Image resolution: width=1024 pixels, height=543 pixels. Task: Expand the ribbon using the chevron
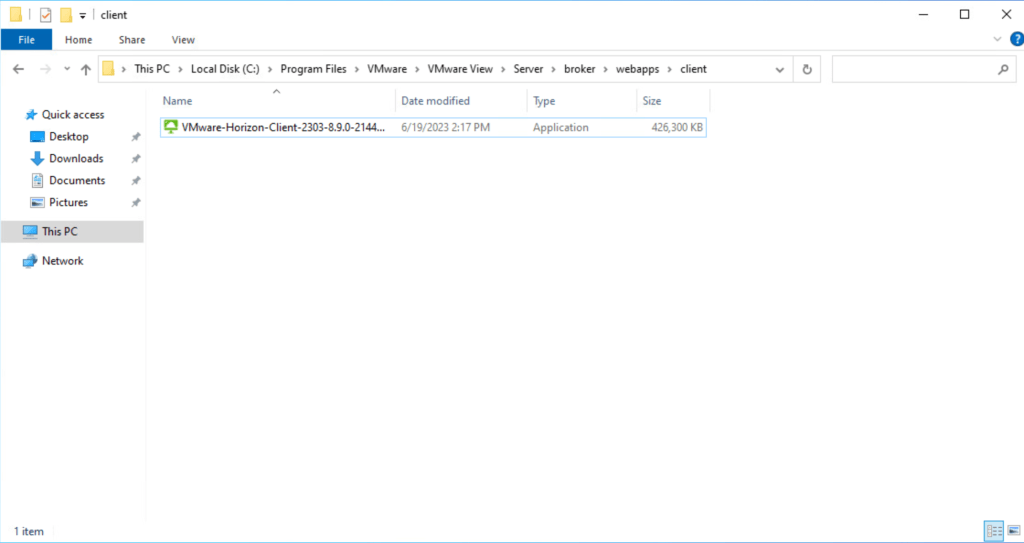pyautogui.click(x=997, y=40)
